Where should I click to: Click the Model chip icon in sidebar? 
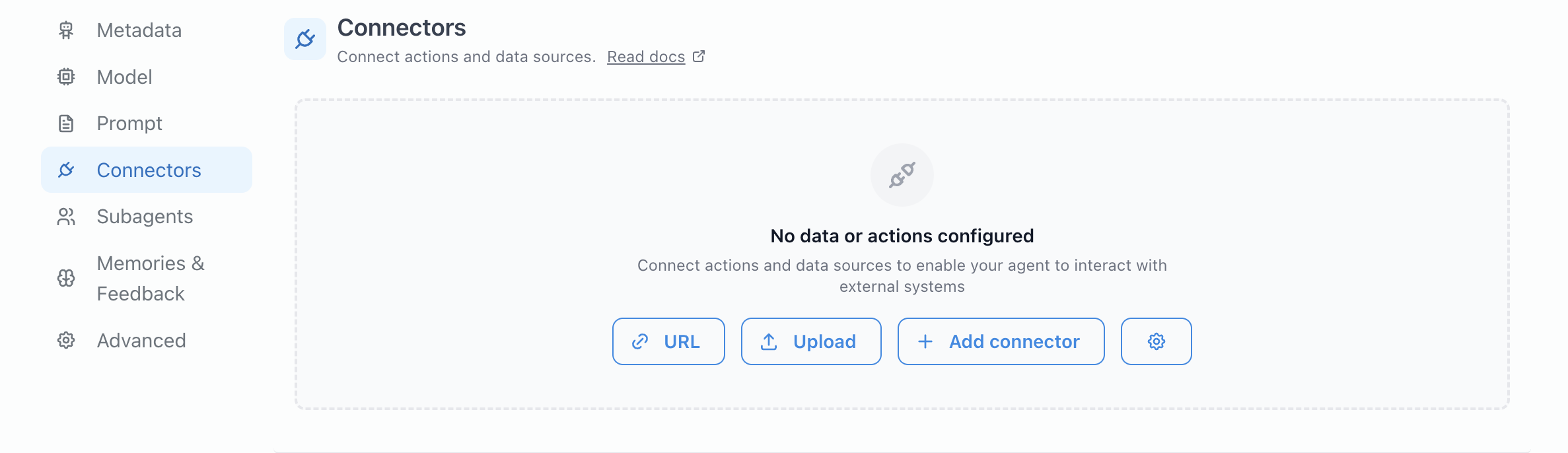click(66, 77)
